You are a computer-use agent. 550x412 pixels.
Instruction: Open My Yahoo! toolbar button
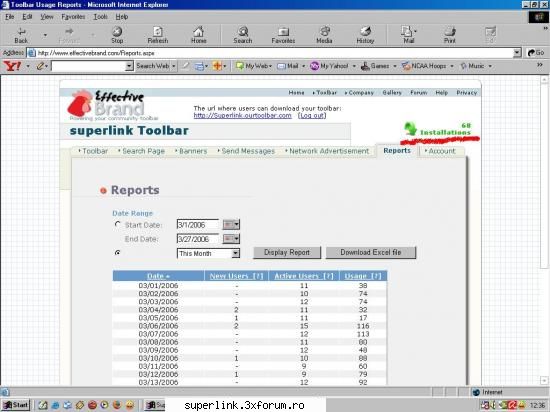tap(330, 66)
